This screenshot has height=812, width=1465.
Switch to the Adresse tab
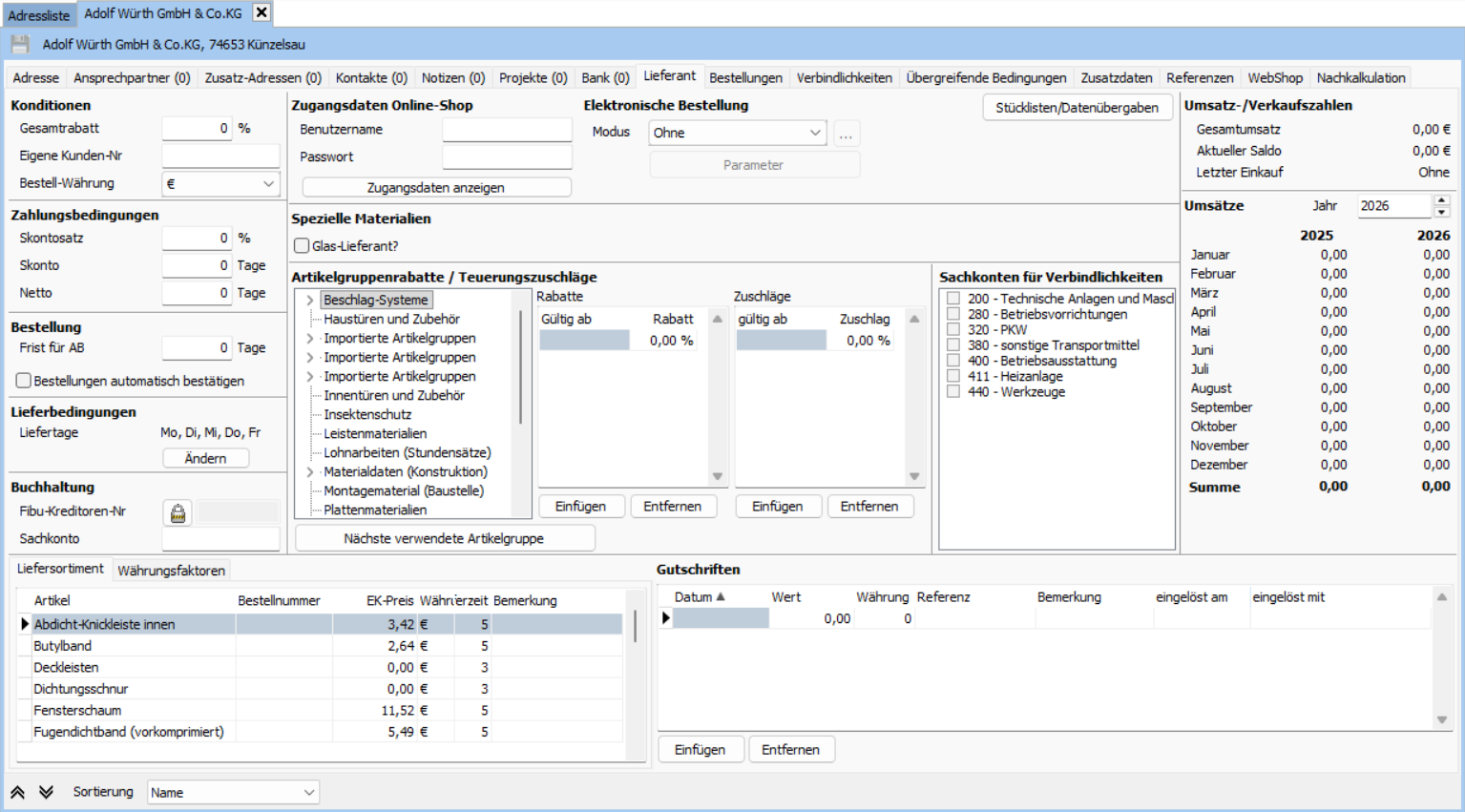point(35,78)
